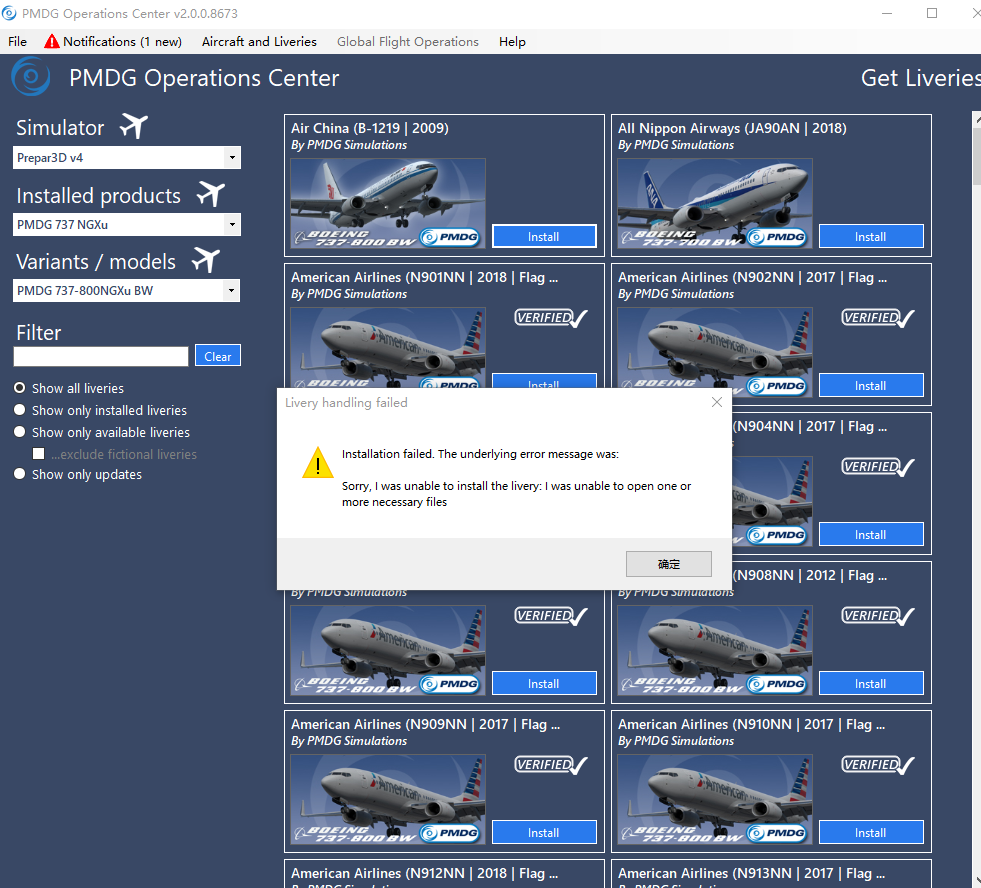The image size is (981, 888).
Task: Click into the Filter text field
Action: (101, 356)
